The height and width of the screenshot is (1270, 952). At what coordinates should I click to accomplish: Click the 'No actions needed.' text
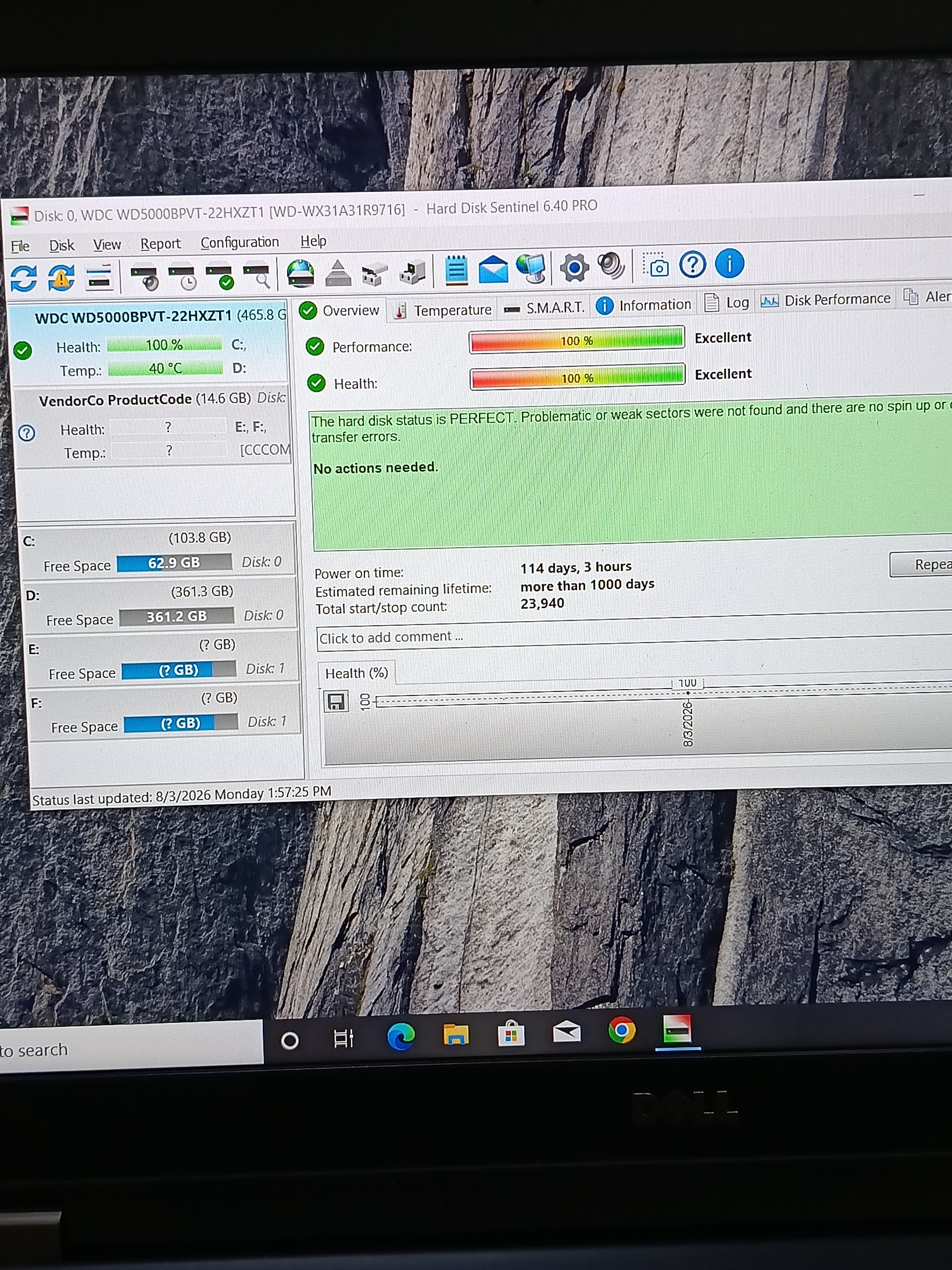[x=375, y=468]
